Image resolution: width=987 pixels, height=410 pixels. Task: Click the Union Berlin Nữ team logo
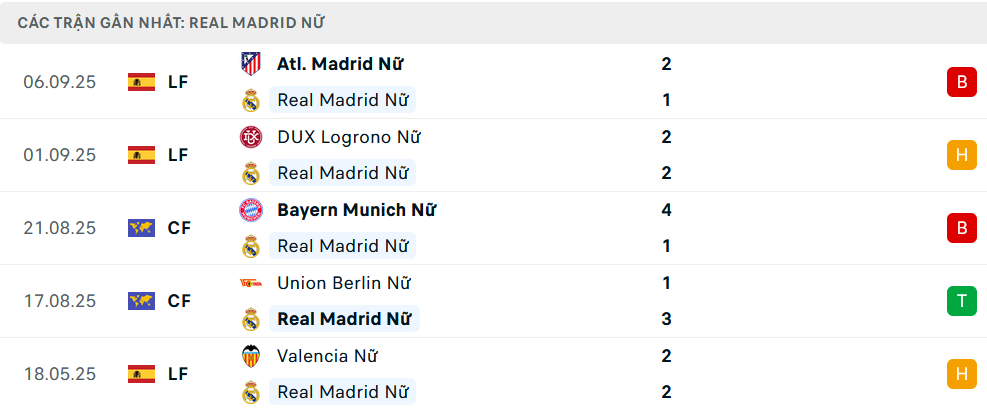tap(250, 283)
